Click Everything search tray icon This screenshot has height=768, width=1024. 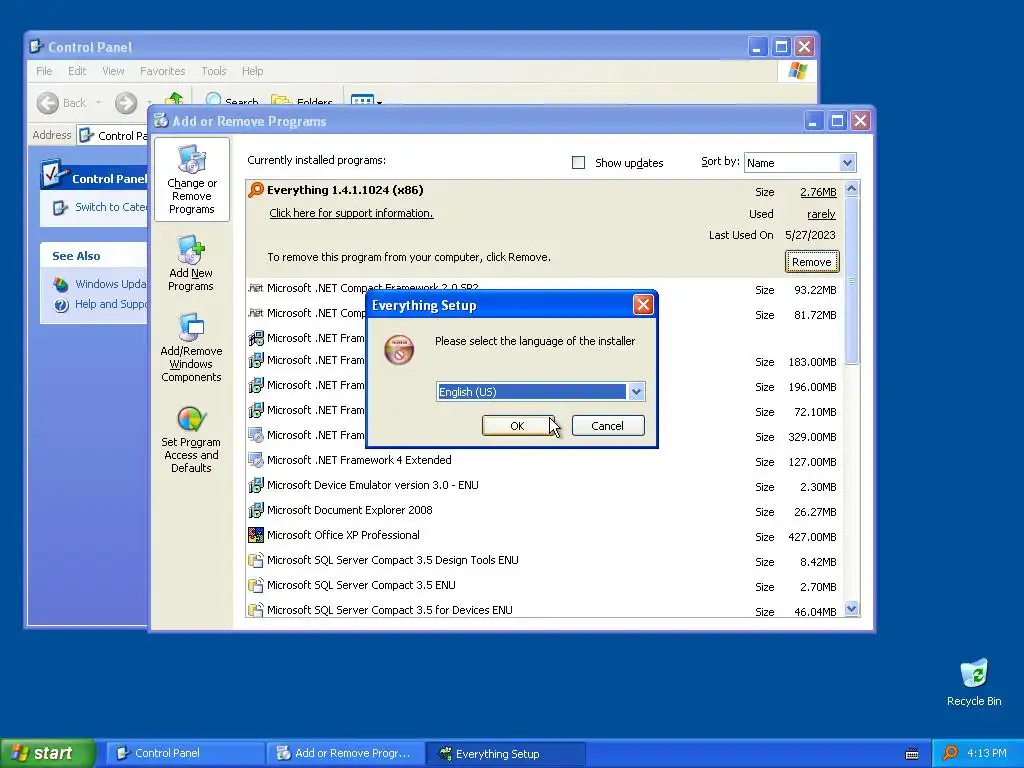click(950, 754)
